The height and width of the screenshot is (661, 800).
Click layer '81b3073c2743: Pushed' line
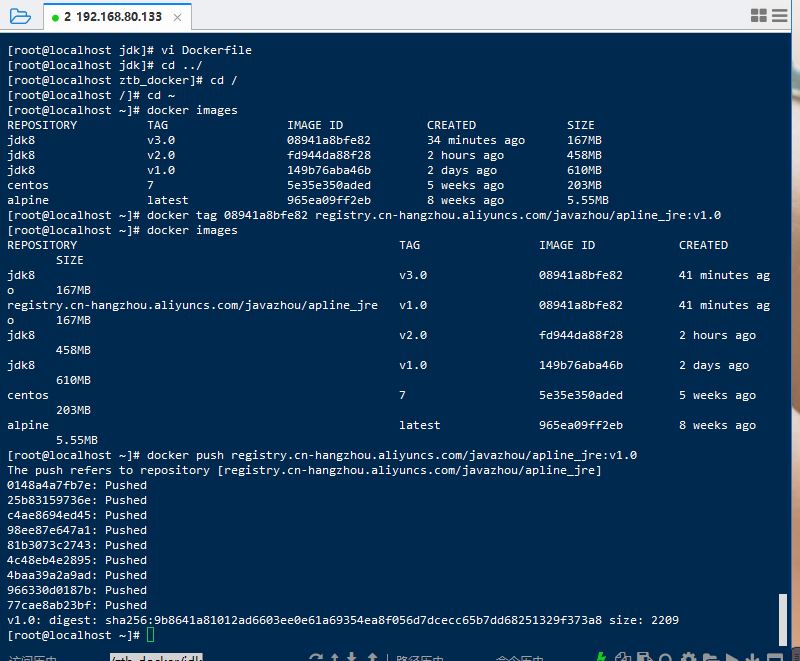click(x=77, y=545)
